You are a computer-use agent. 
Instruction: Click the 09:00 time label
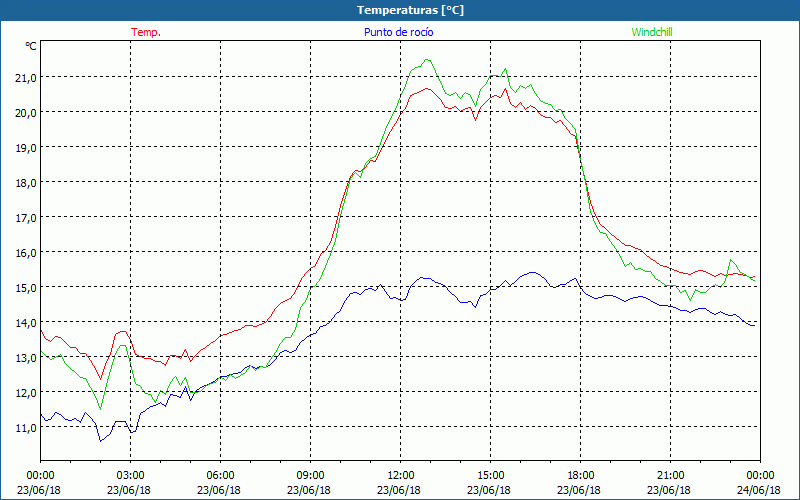(310, 476)
